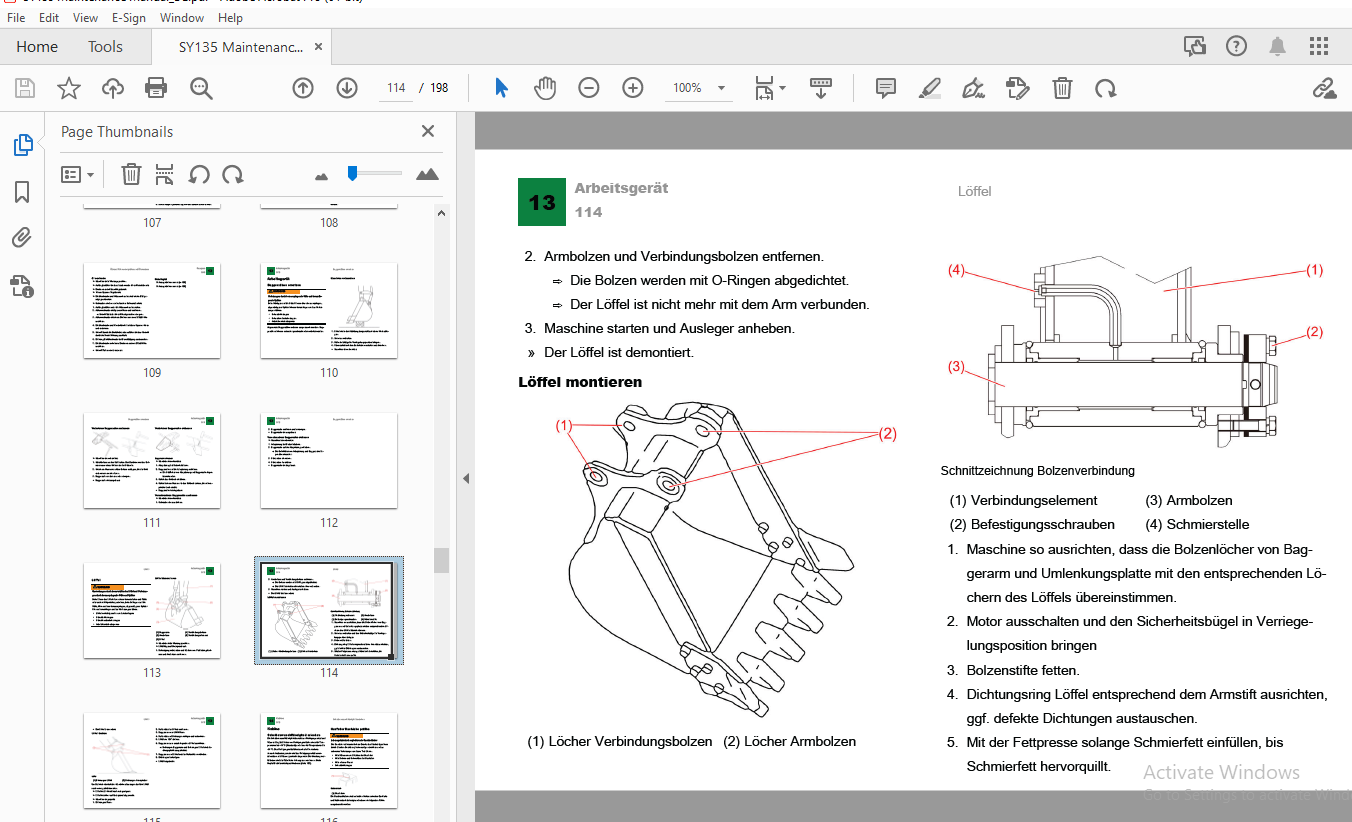This screenshot has width=1352, height=822.
Task: Print the document via printer icon
Action: pos(156,88)
